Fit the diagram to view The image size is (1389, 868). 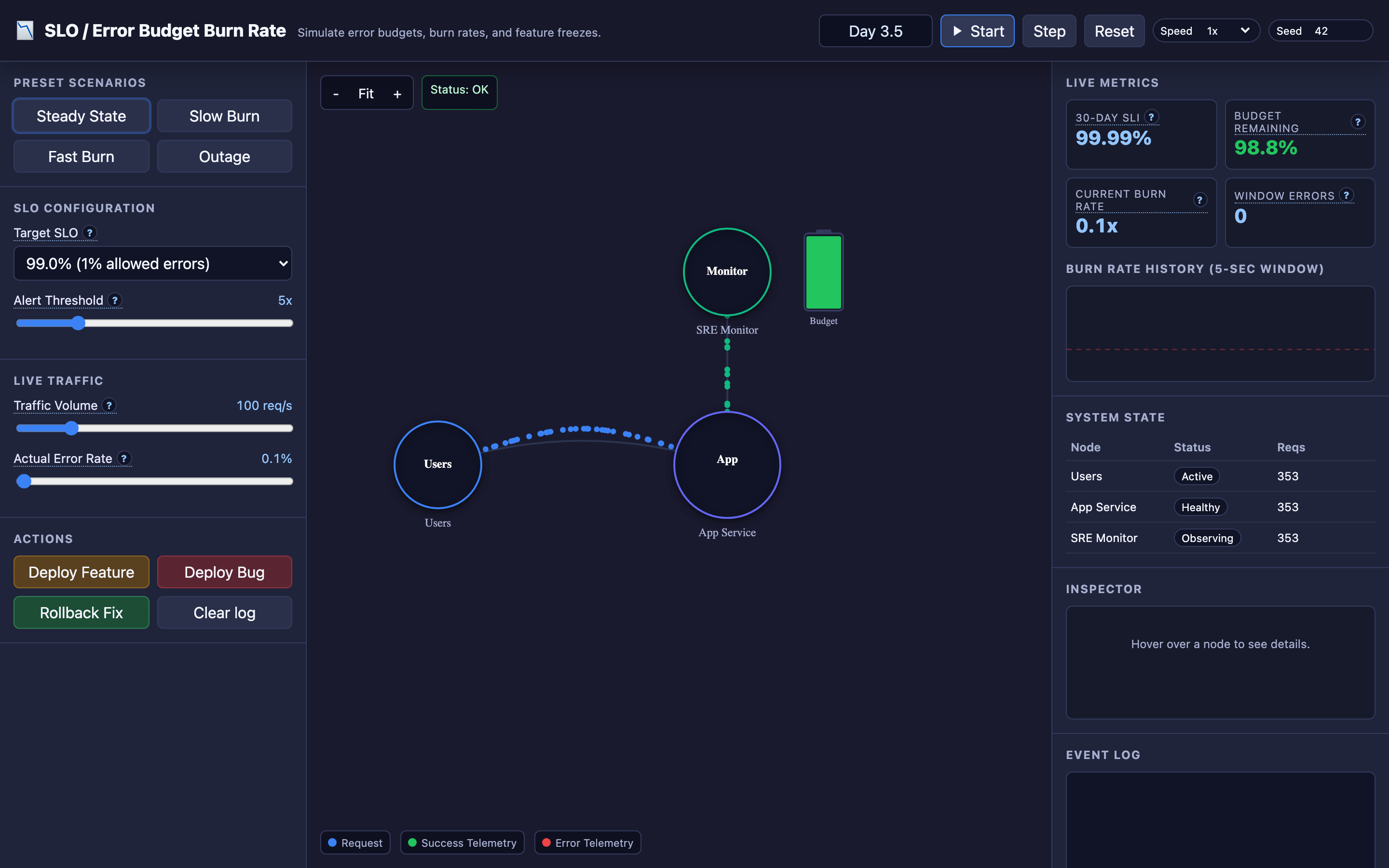[x=366, y=94]
